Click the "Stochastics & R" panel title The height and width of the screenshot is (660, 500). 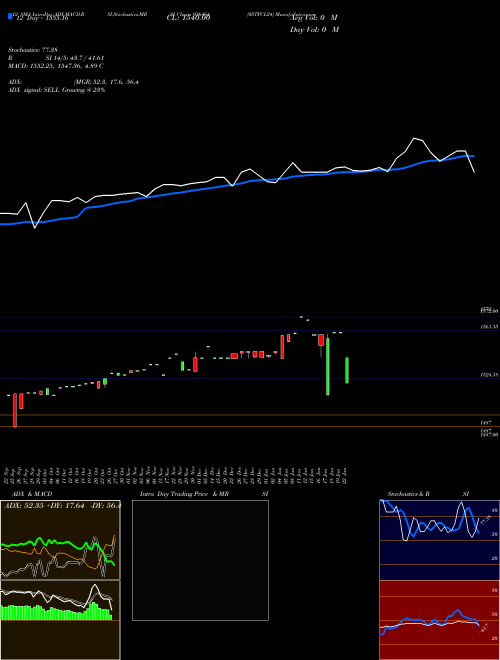point(409,494)
